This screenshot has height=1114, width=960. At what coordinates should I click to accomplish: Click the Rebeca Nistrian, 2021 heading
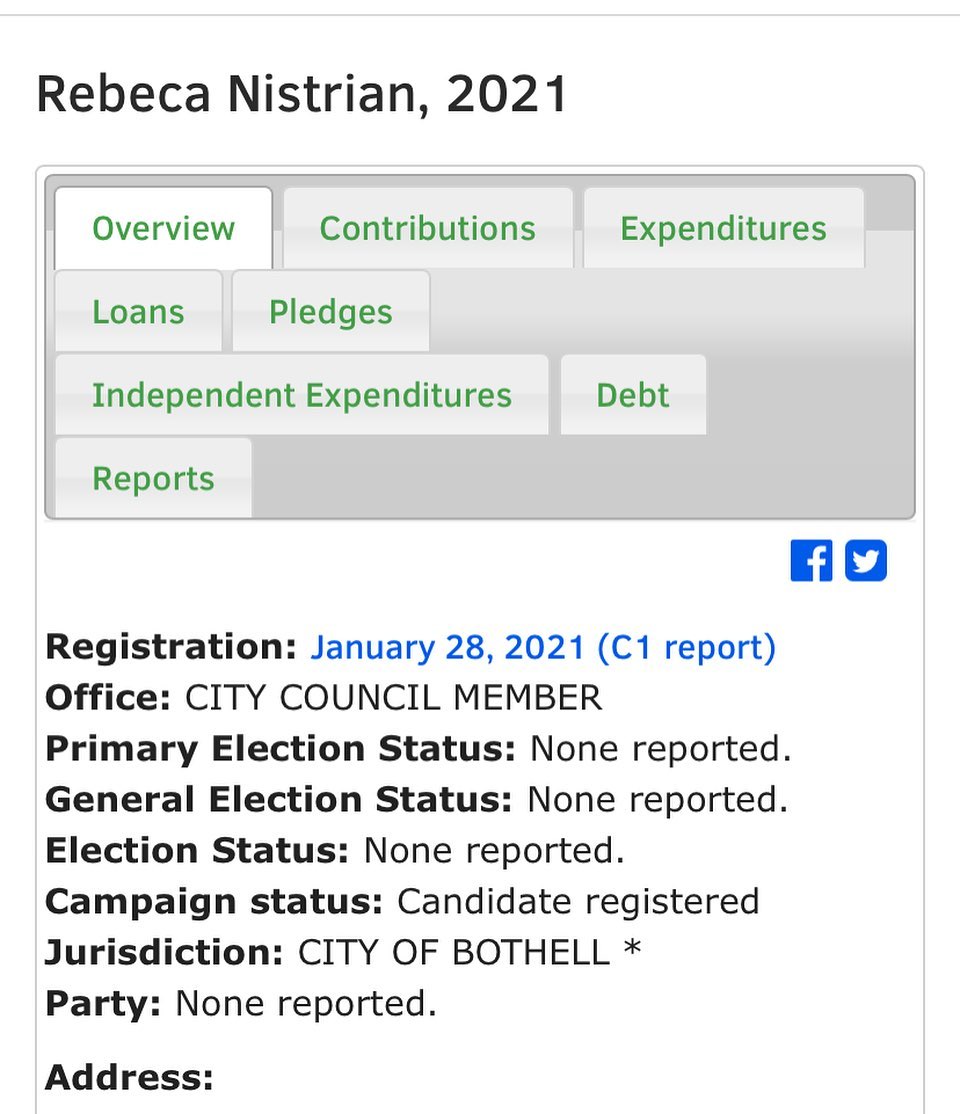pos(302,95)
